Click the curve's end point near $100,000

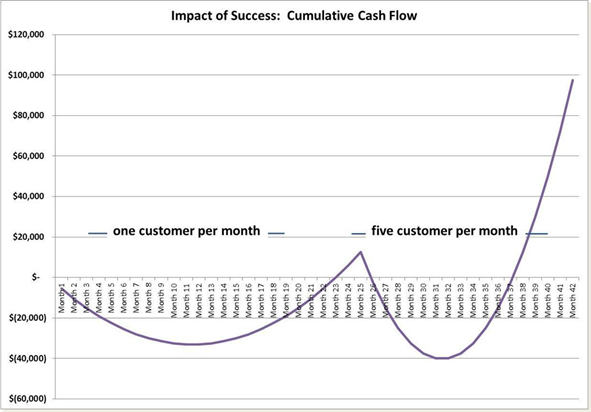click(573, 80)
